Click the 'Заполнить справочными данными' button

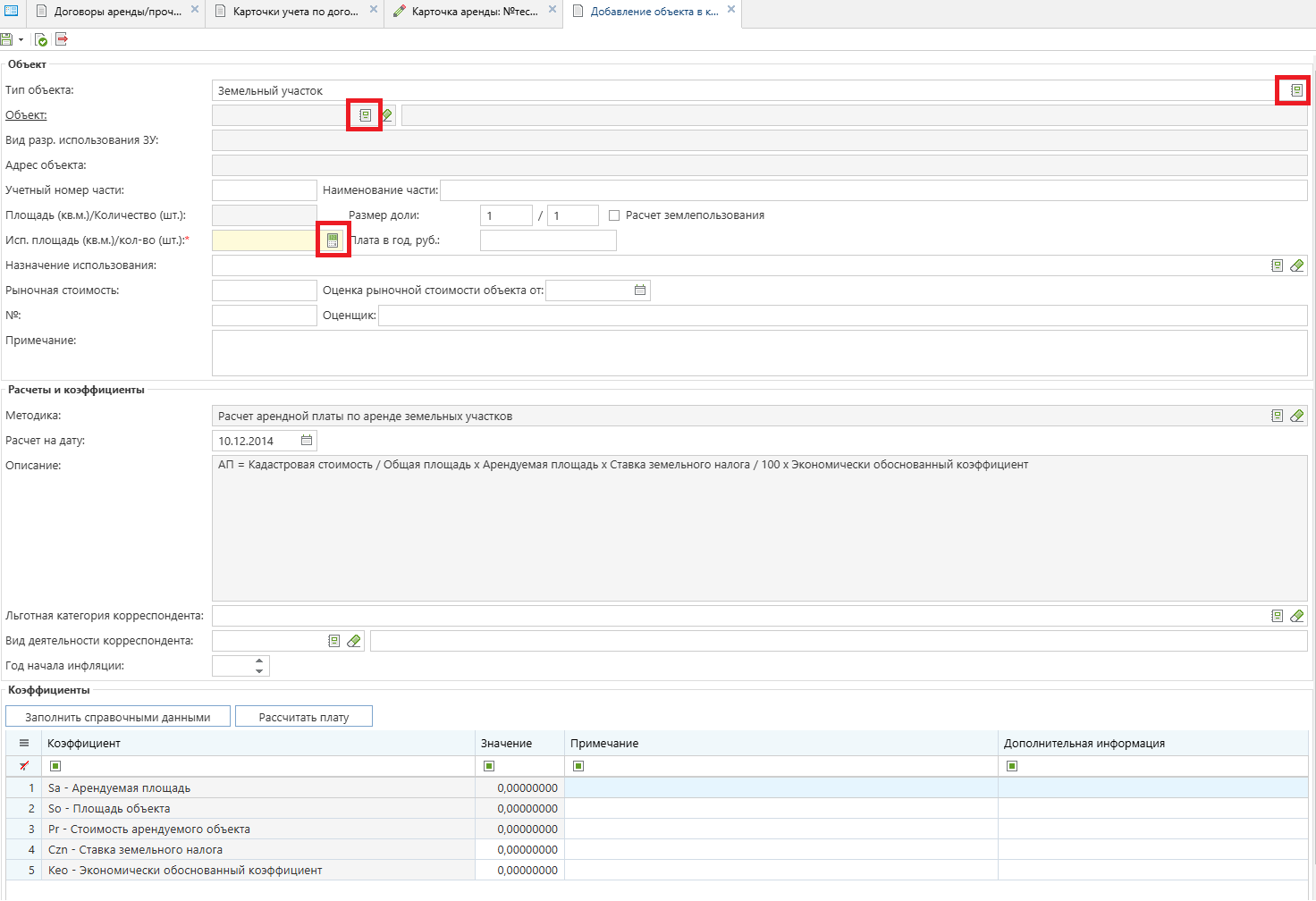point(118,717)
